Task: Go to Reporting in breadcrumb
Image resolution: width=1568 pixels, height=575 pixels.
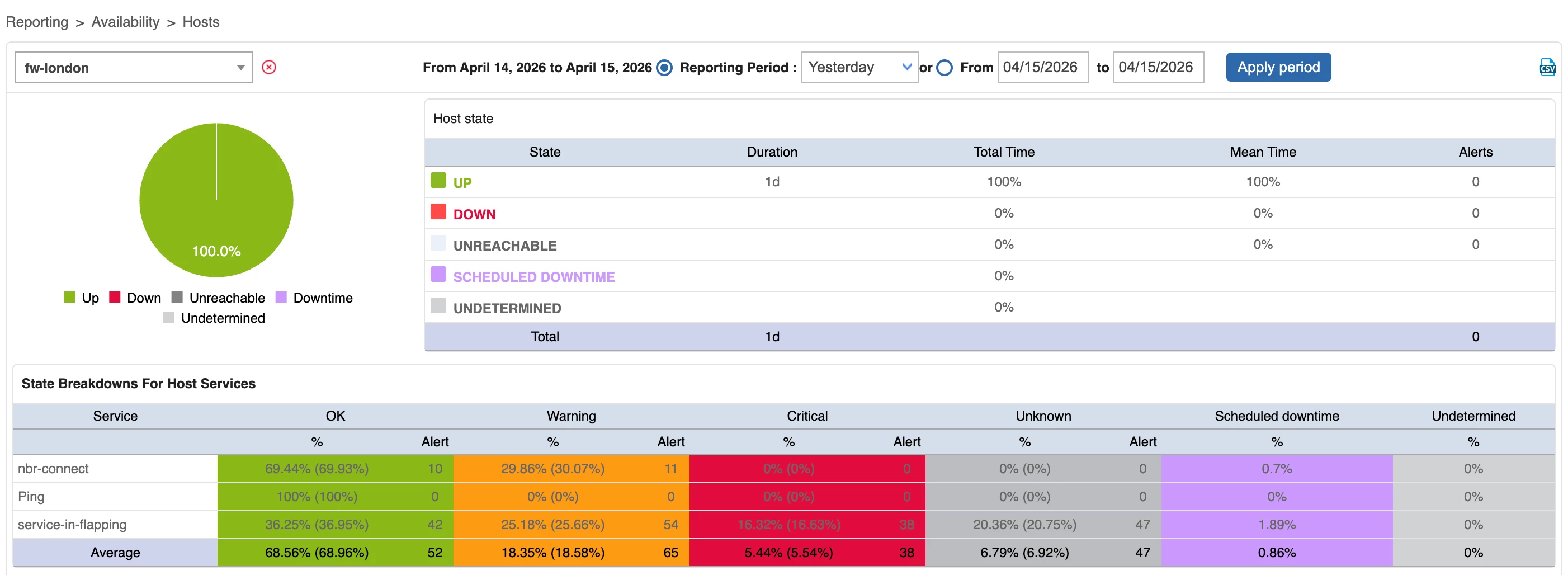Action: pyautogui.click(x=37, y=22)
